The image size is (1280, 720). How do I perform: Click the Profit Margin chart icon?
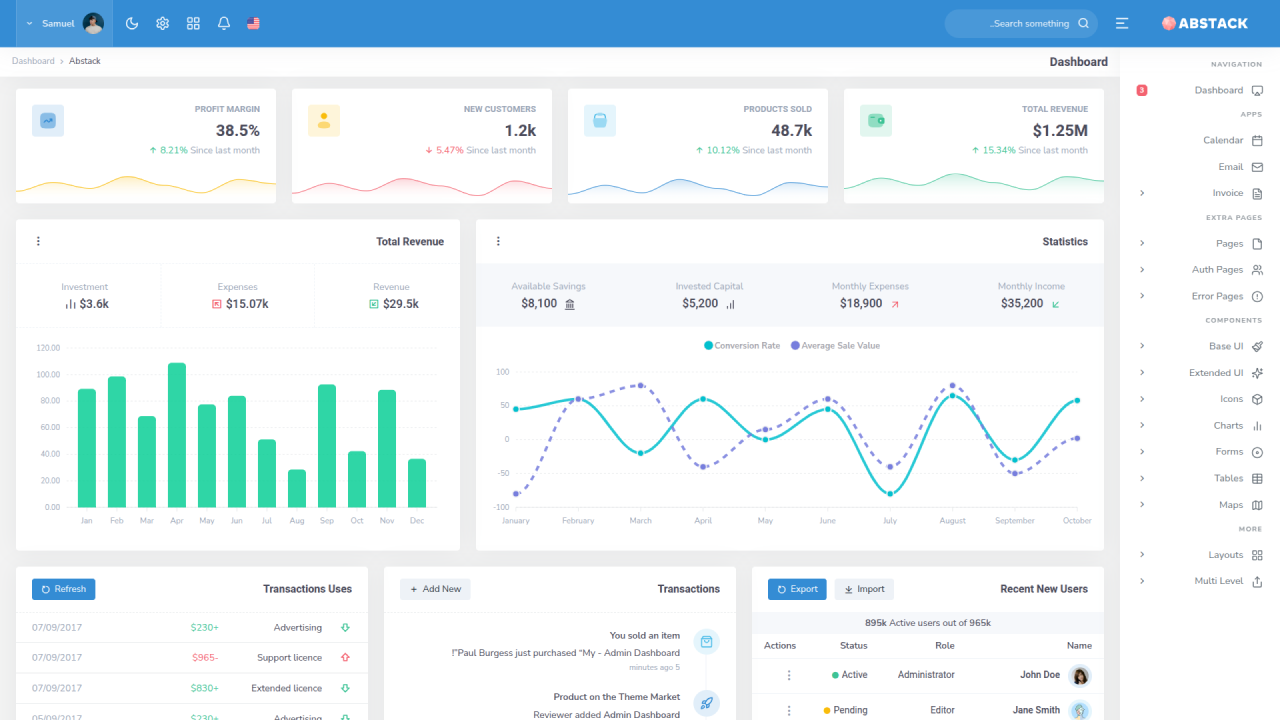(x=48, y=121)
